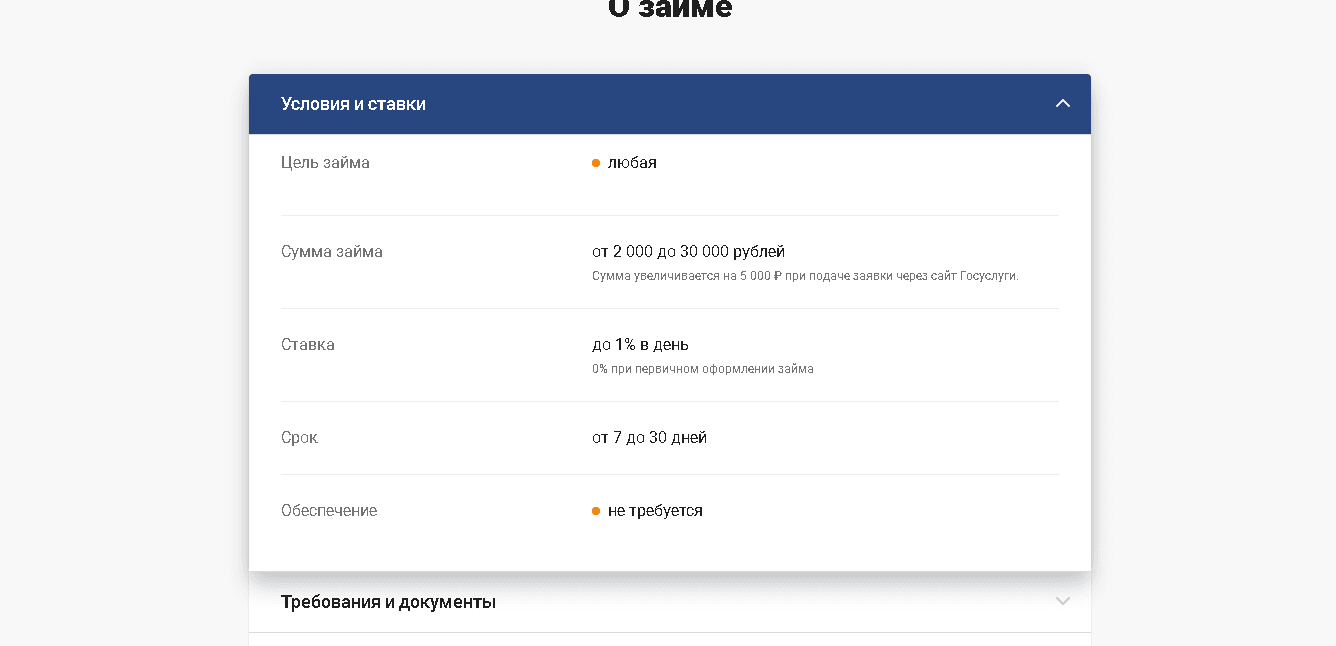The height and width of the screenshot is (646, 1336).
Task: Click the «Сумма займа» label
Action: [332, 251]
